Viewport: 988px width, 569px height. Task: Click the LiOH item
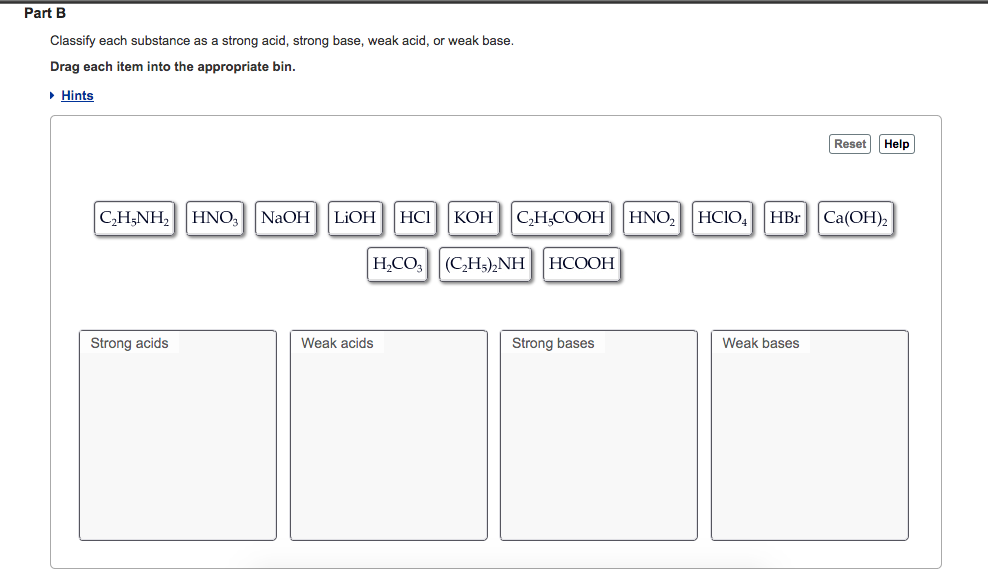click(x=355, y=217)
